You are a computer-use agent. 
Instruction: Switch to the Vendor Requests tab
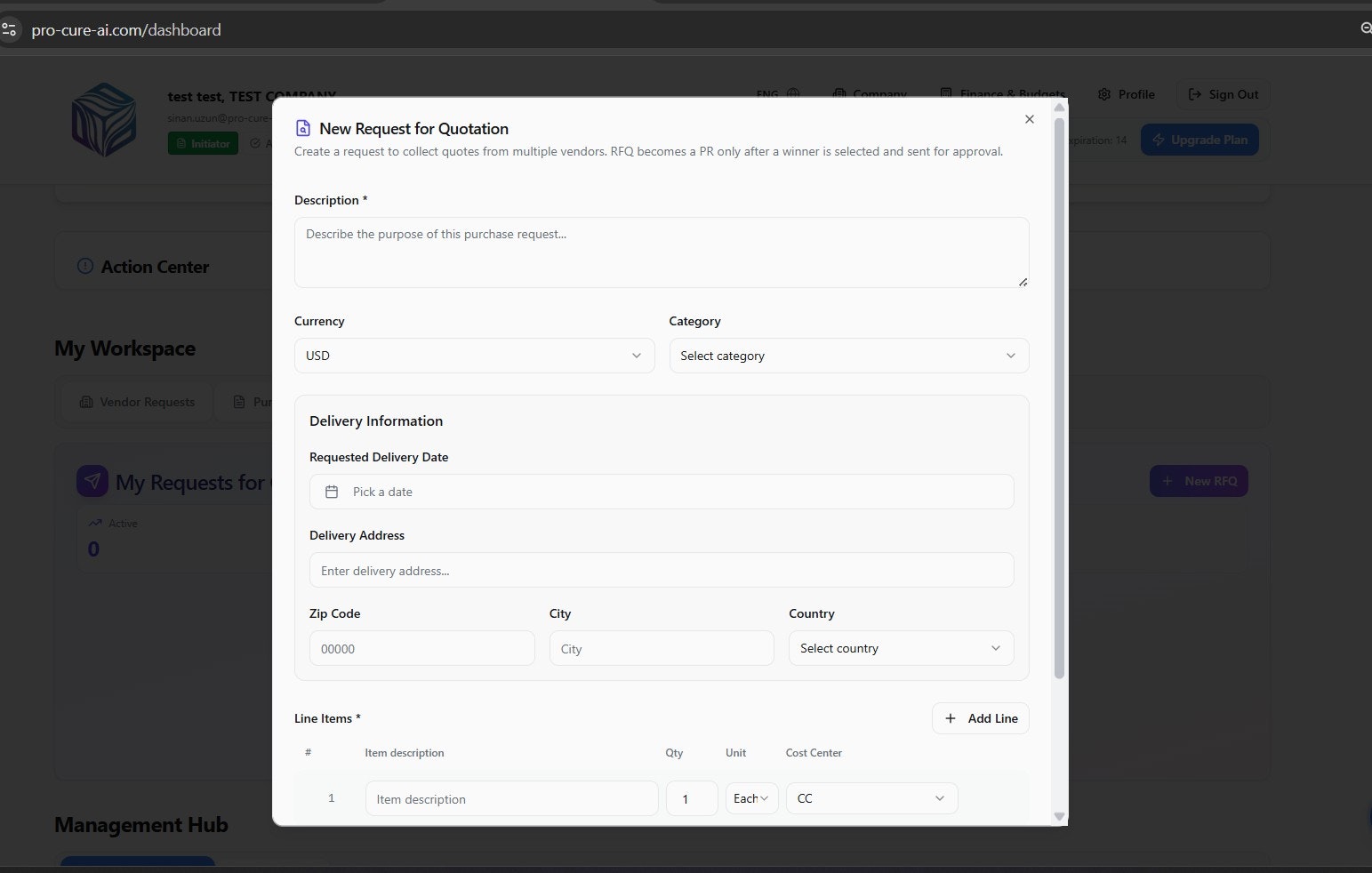pos(137,402)
